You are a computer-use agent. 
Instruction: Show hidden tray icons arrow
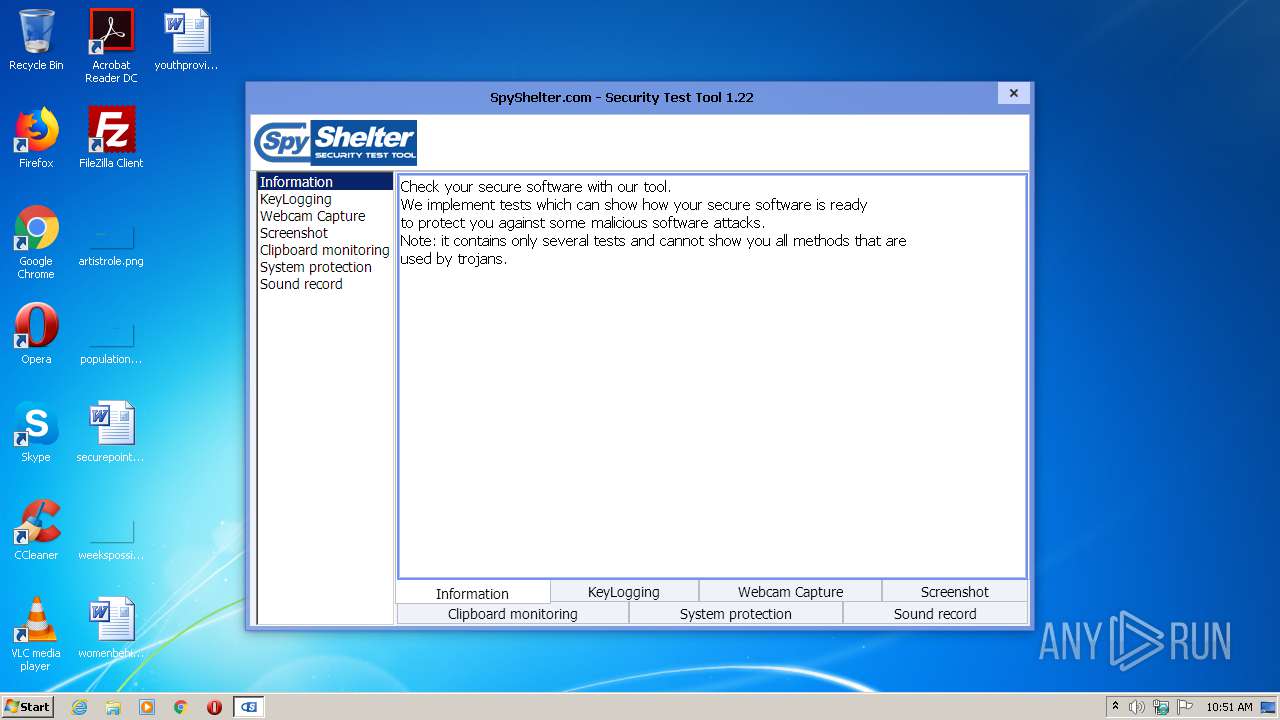pos(1116,706)
